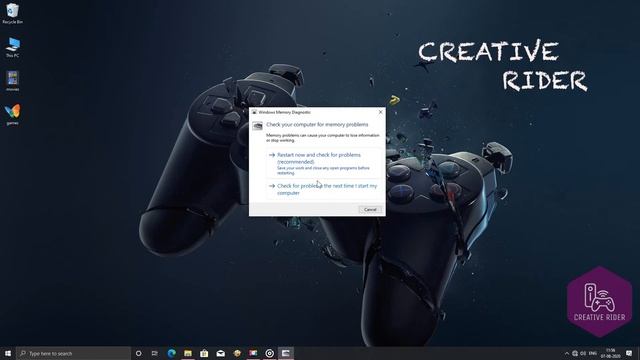Open the volume icon in system tray
Screen dimensions: 640x360
tap(583, 353)
